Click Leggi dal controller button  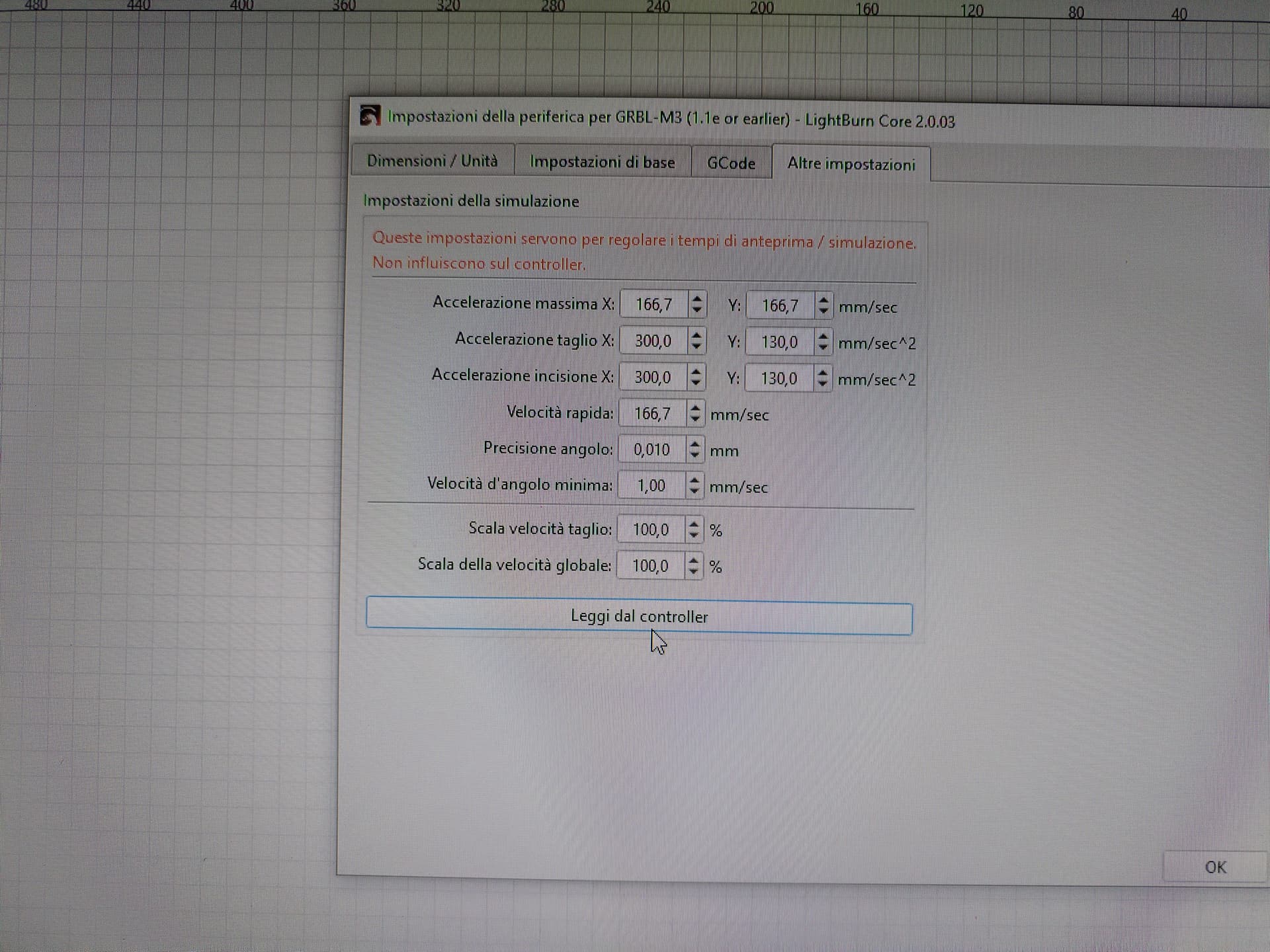point(639,616)
